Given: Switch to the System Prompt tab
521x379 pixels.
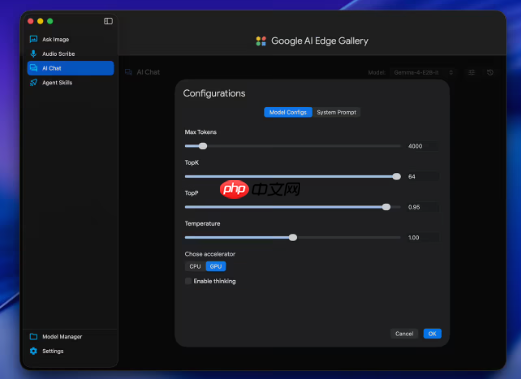Looking at the screenshot, I should [x=336, y=112].
